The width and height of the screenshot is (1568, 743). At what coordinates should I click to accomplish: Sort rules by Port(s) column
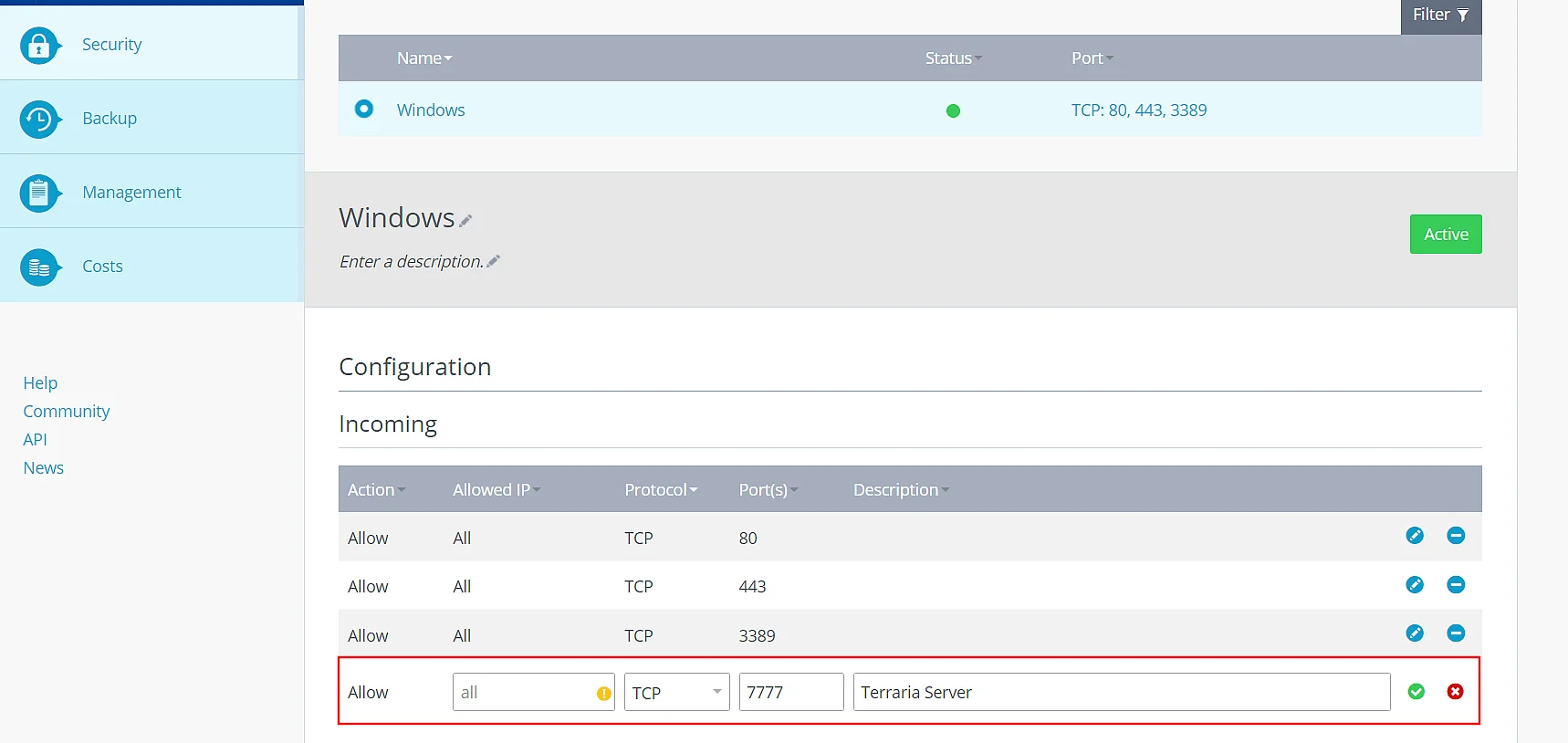pos(768,489)
